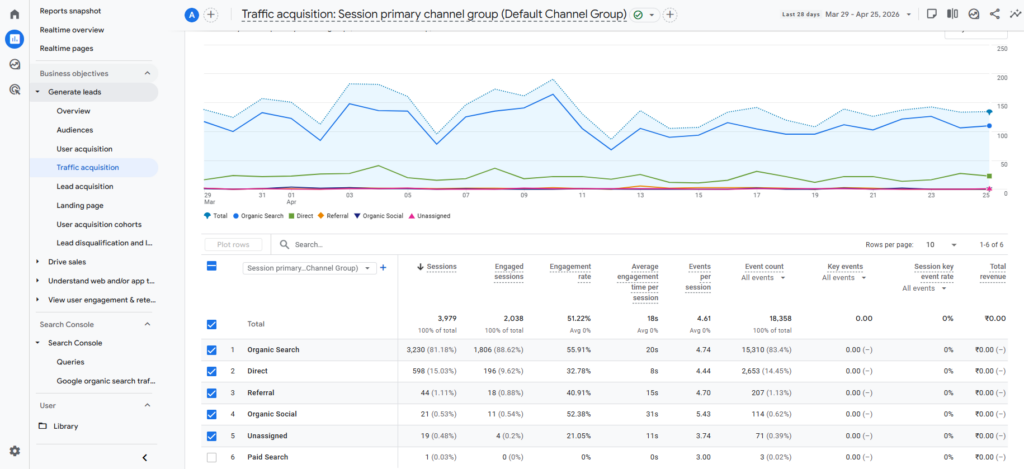
Task: Open the Explore icon in left rail
Action: point(14,64)
